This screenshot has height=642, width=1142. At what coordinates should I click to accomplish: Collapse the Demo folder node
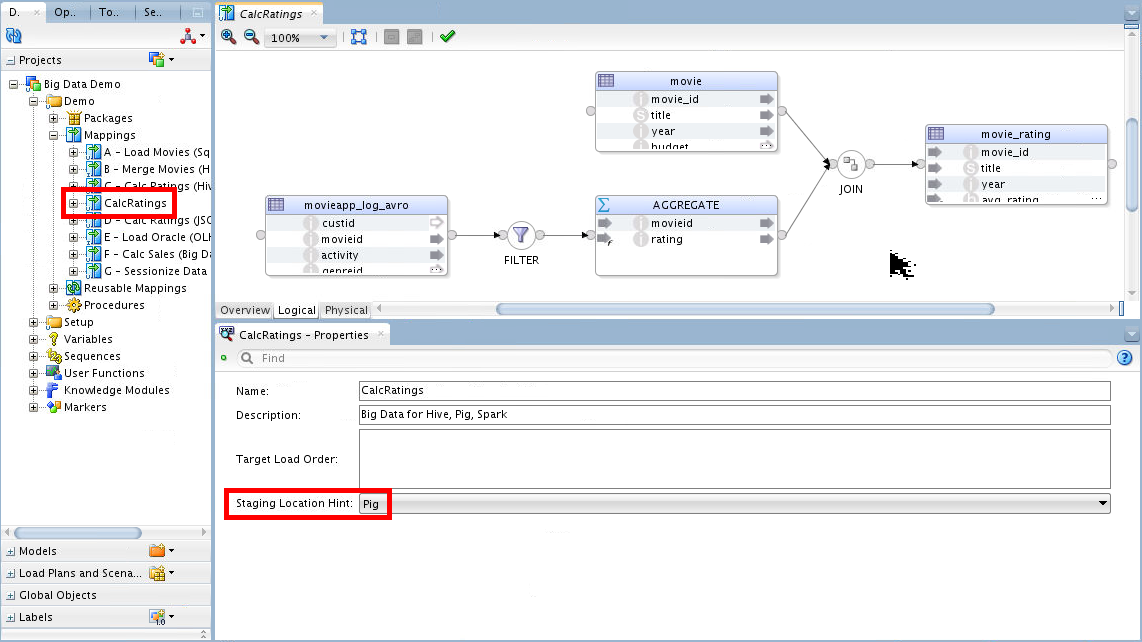34,101
